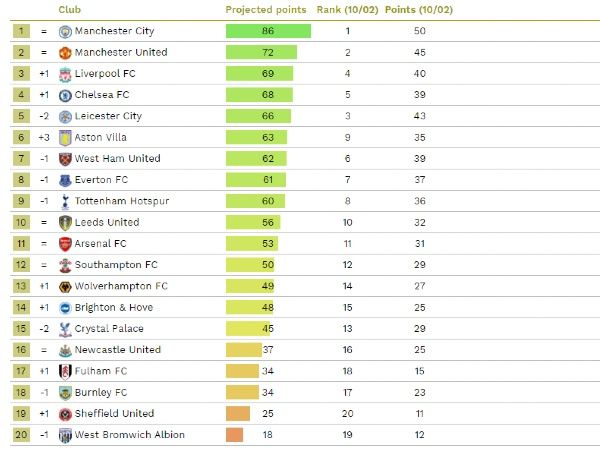The height and width of the screenshot is (450, 600).
Task: Click Newcastle United's 37 projected points bar
Action: pyautogui.click(x=243, y=350)
